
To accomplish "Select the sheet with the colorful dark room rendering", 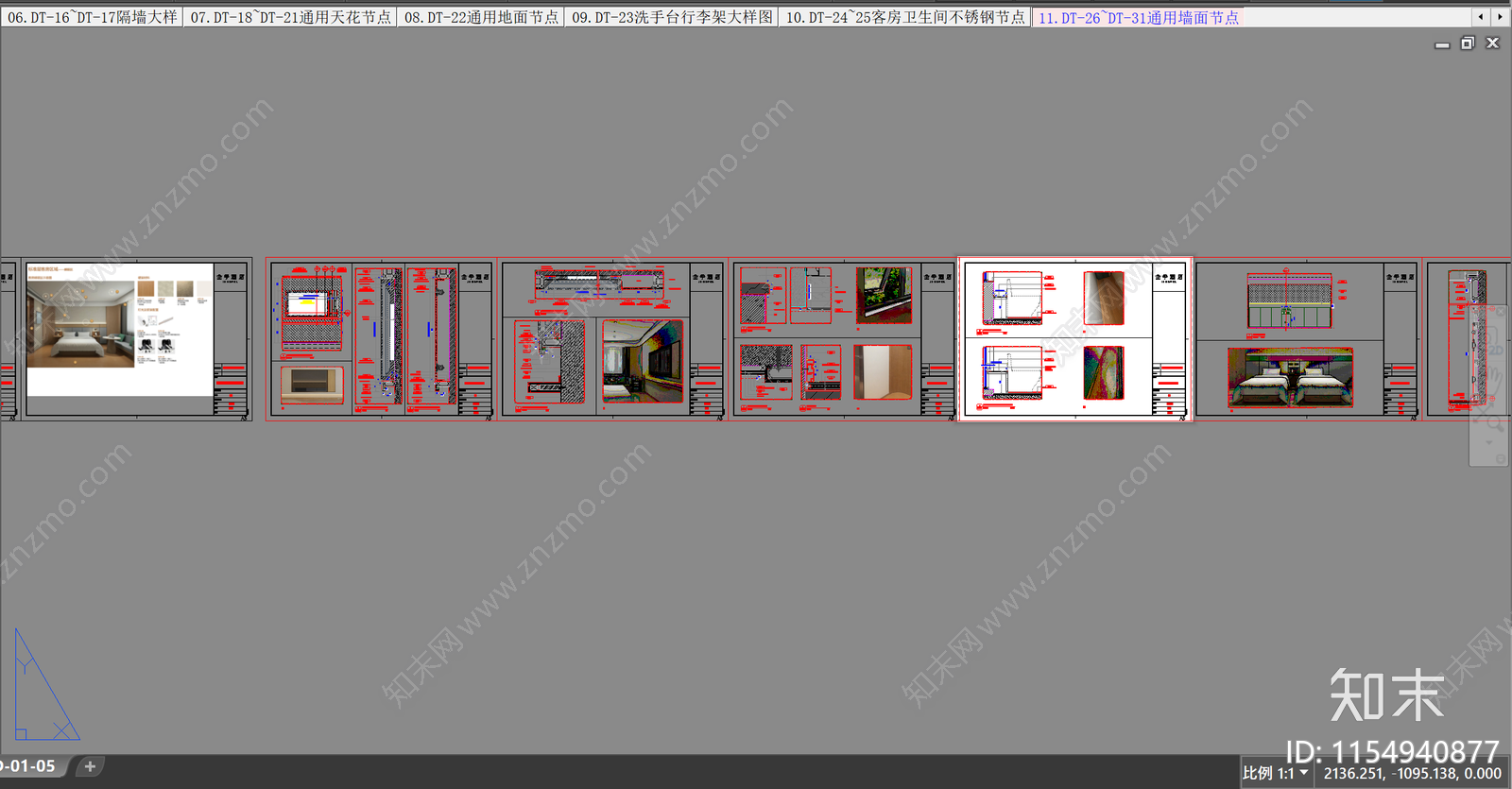I will 613,339.
